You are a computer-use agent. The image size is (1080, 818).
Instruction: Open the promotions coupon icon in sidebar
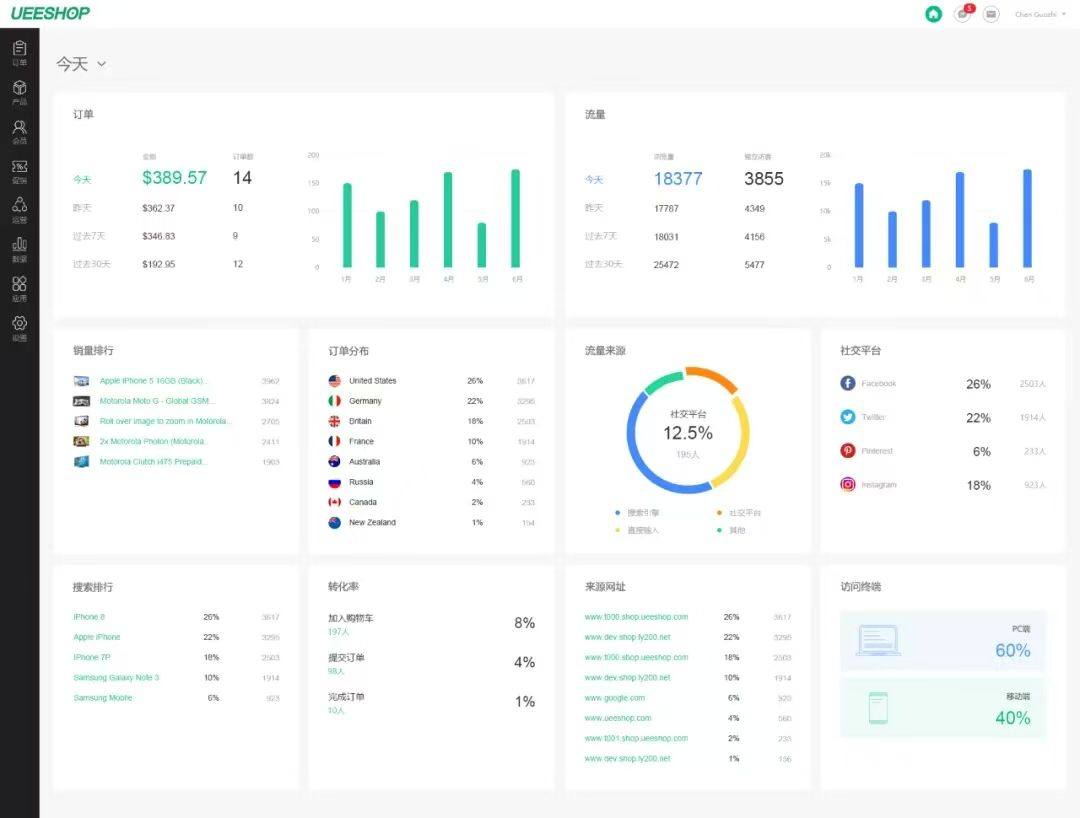pyautogui.click(x=19, y=171)
